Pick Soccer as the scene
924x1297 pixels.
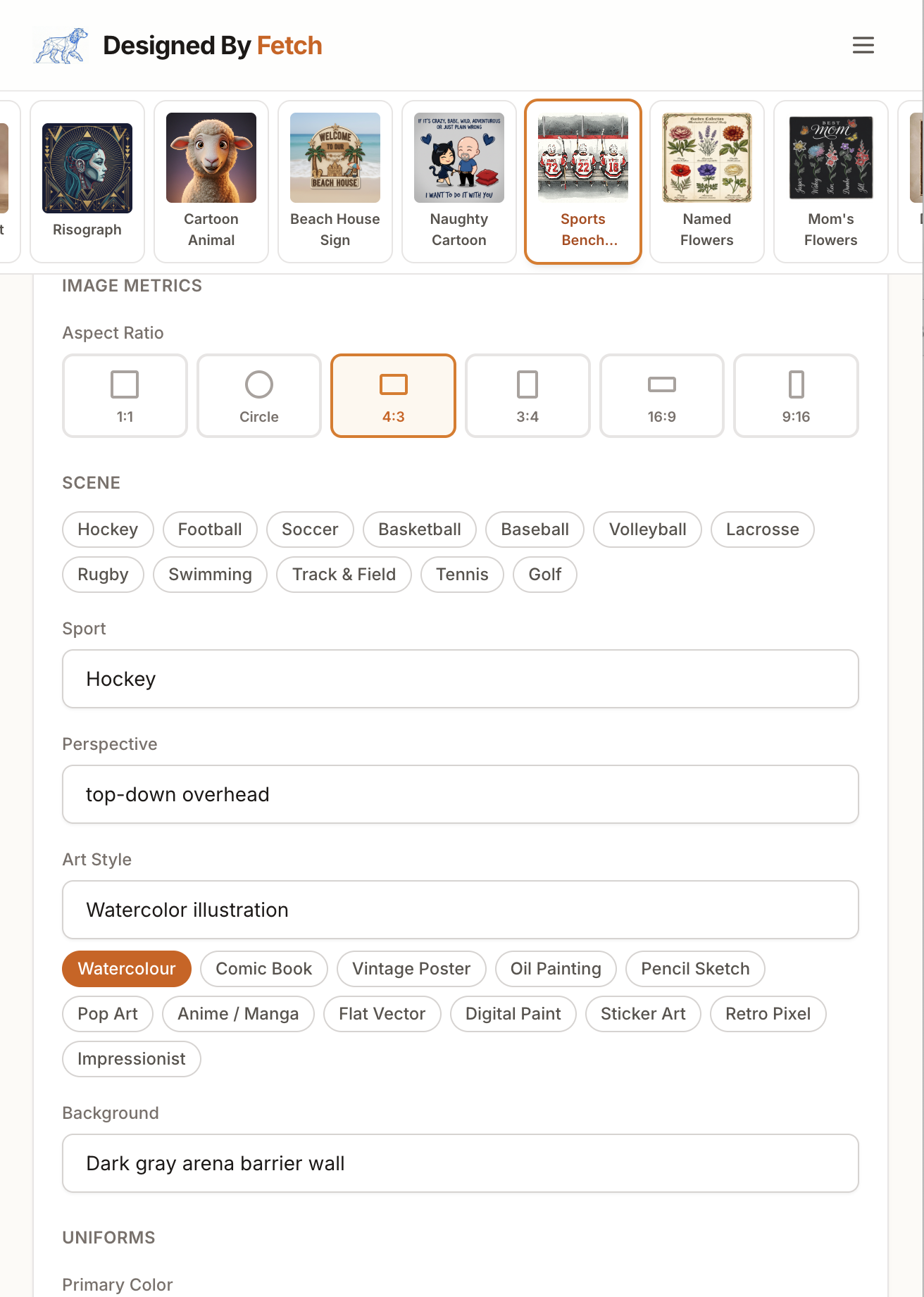[x=310, y=530]
